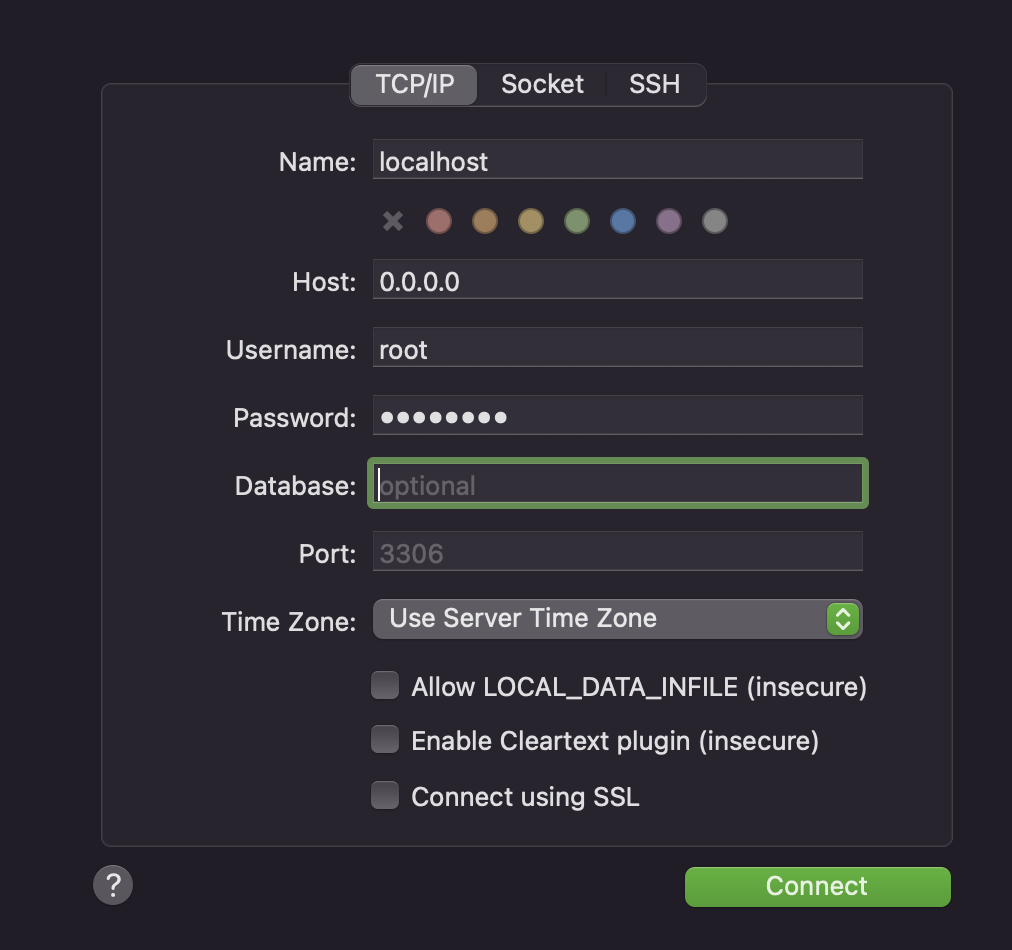Pick the green color tag
Viewport: 1012px width, 950px height.
(x=577, y=221)
